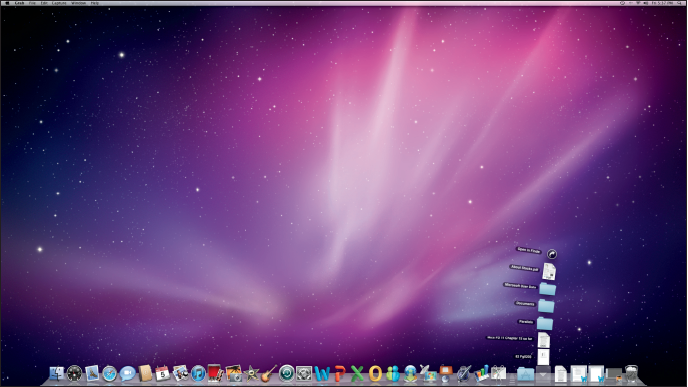Viewport: 688px width, 387px height.
Task: Launch iMovie star icon
Action: click(251, 374)
